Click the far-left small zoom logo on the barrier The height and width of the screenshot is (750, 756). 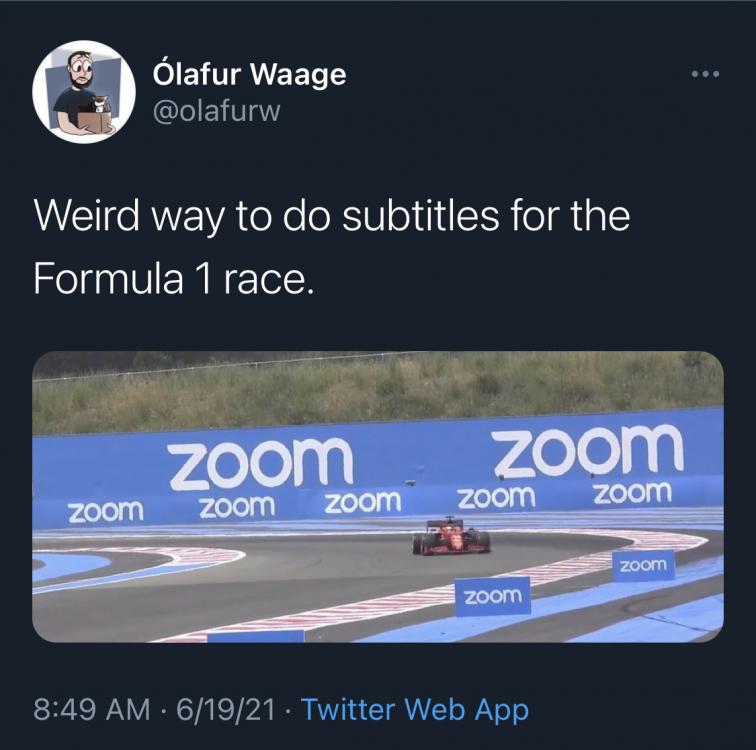(105, 511)
